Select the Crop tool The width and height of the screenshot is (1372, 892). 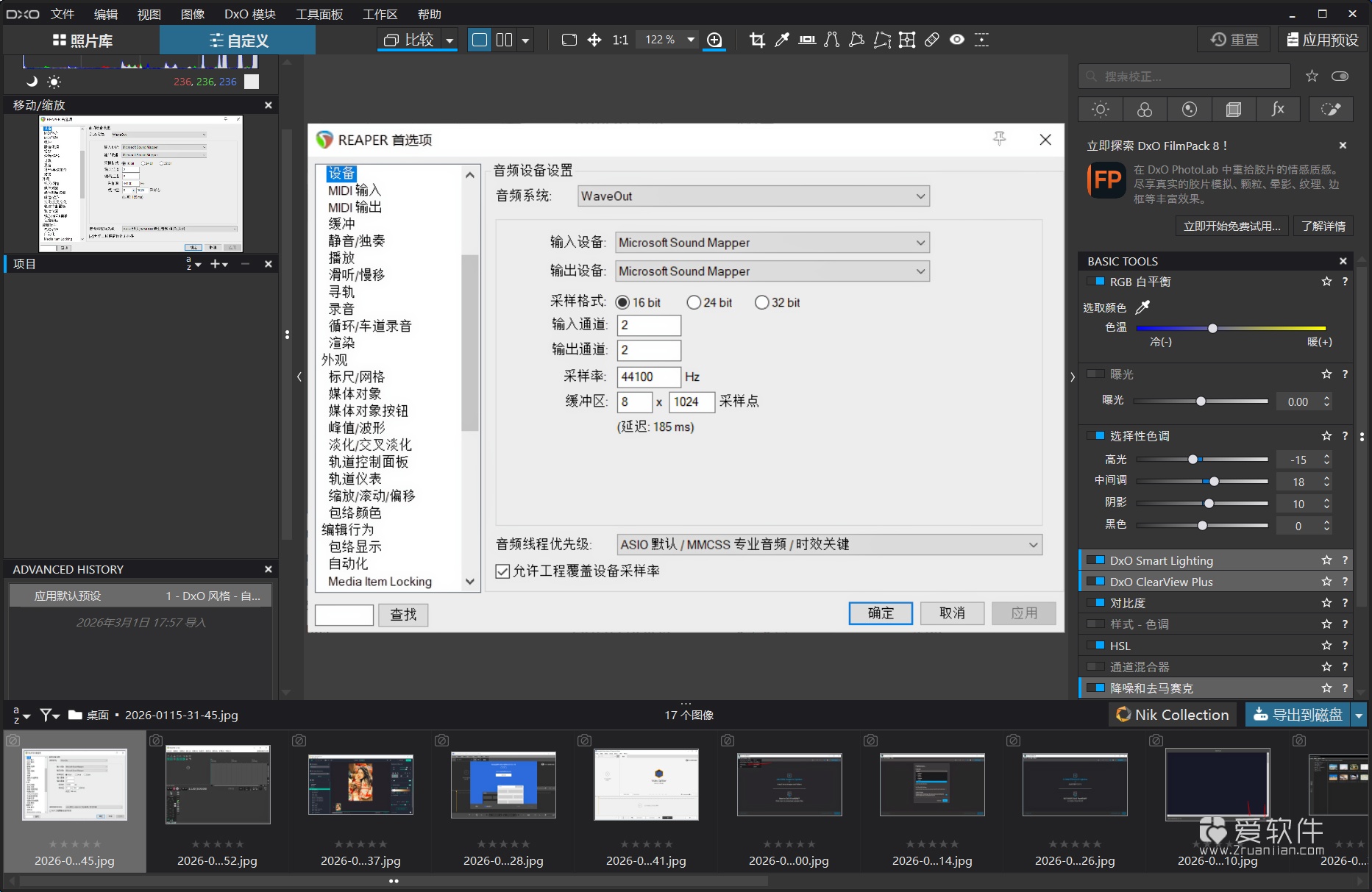[x=758, y=40]
